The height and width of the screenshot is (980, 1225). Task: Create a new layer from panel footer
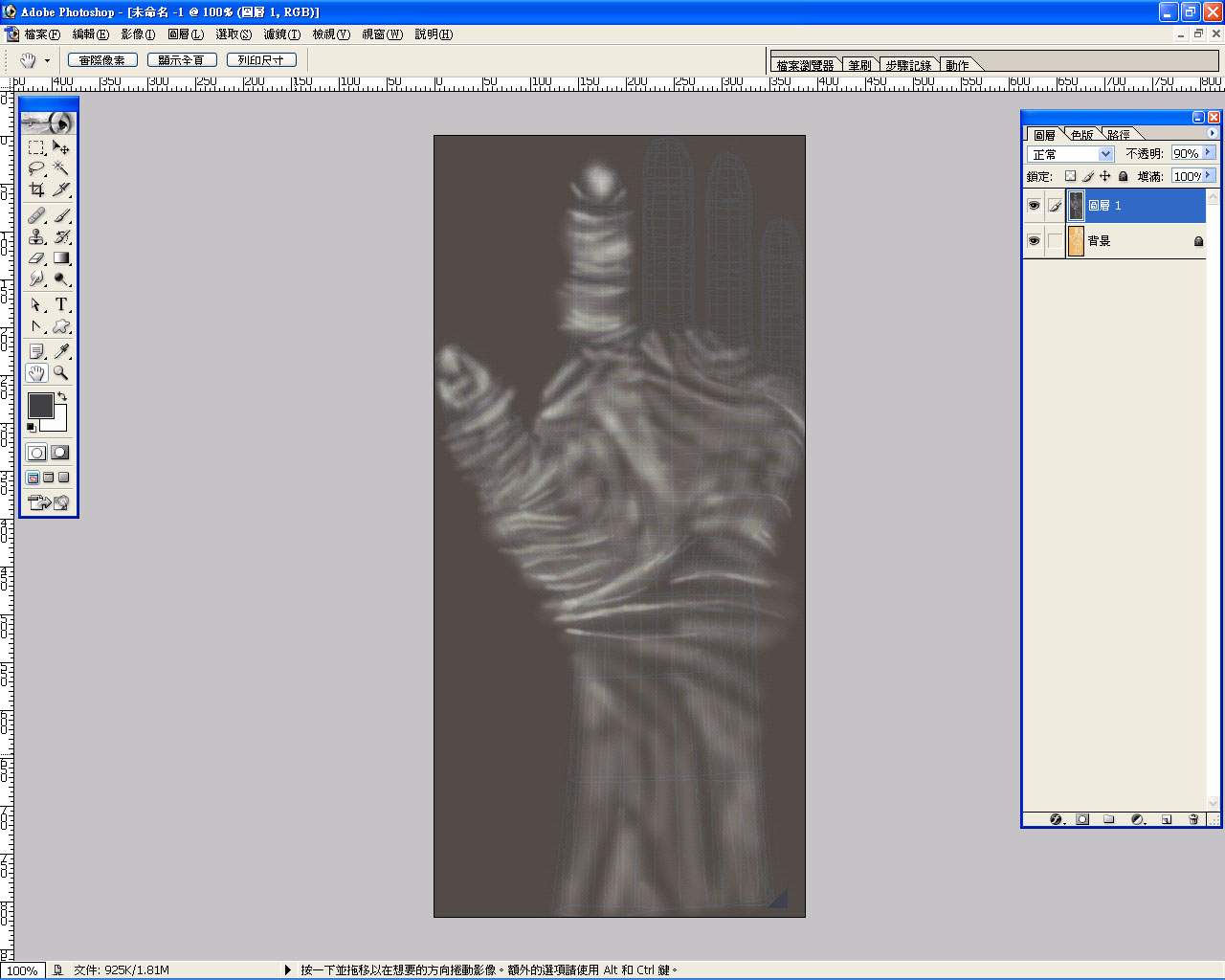[1167, 819]
